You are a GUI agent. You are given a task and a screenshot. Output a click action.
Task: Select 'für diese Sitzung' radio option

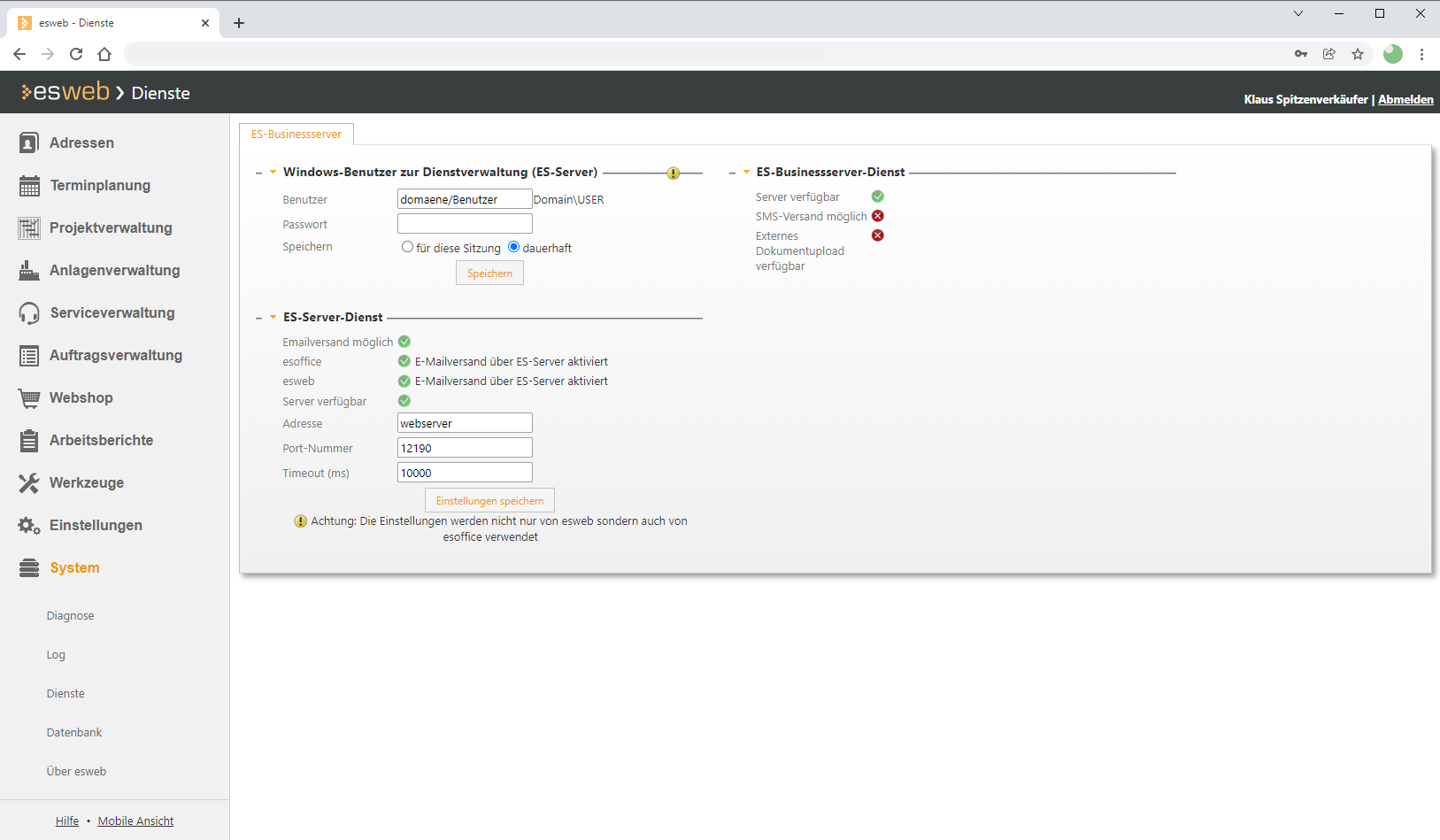[408, 247]
